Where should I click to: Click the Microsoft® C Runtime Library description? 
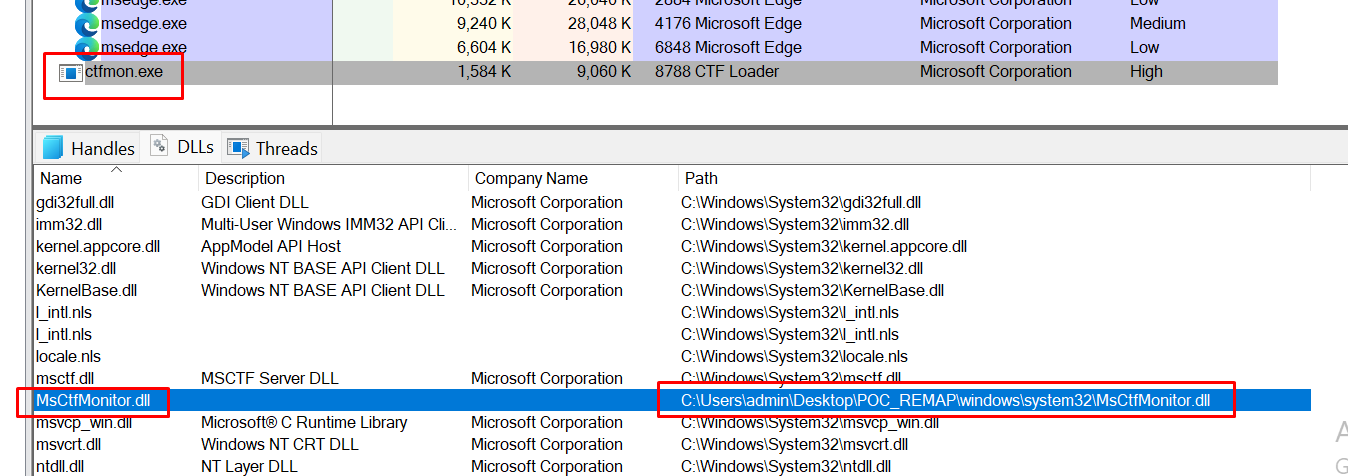[304, 422]
